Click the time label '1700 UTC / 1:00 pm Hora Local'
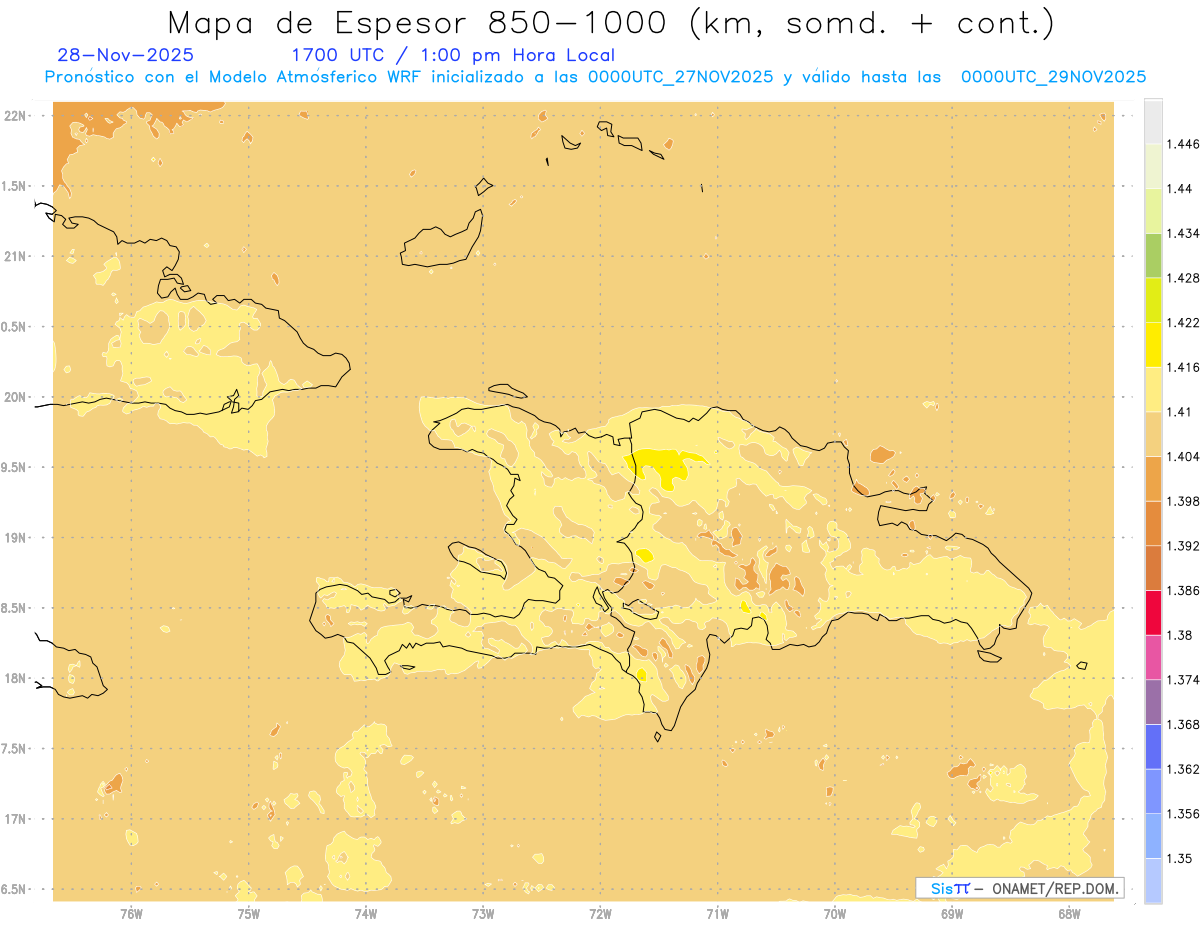The image size is (1200, 927). click(x=453, y=56)
